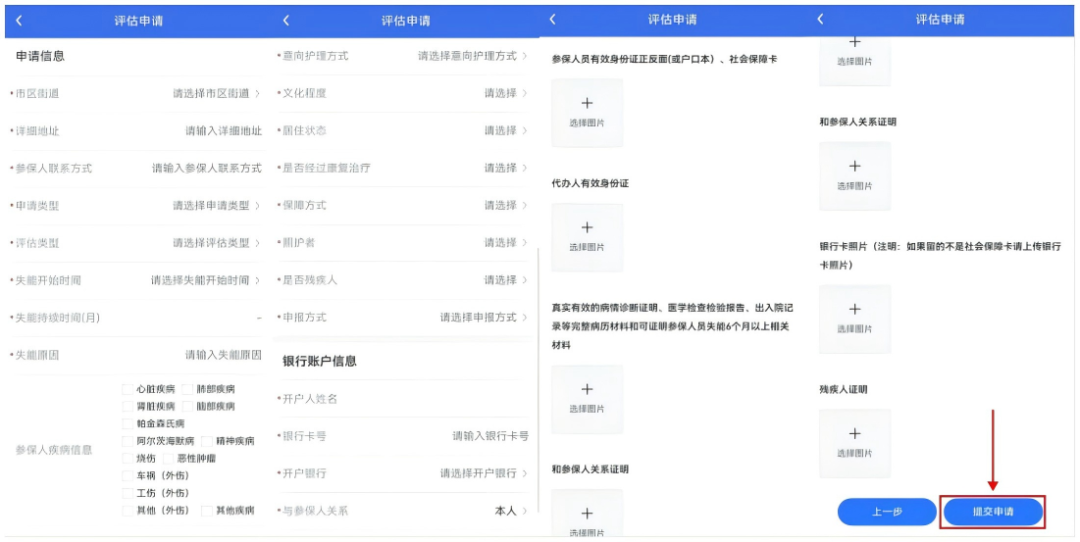Viewport: 1080px width, 542px height.
Task: Click the 详细地址 input field
Action: click(222, 131)
